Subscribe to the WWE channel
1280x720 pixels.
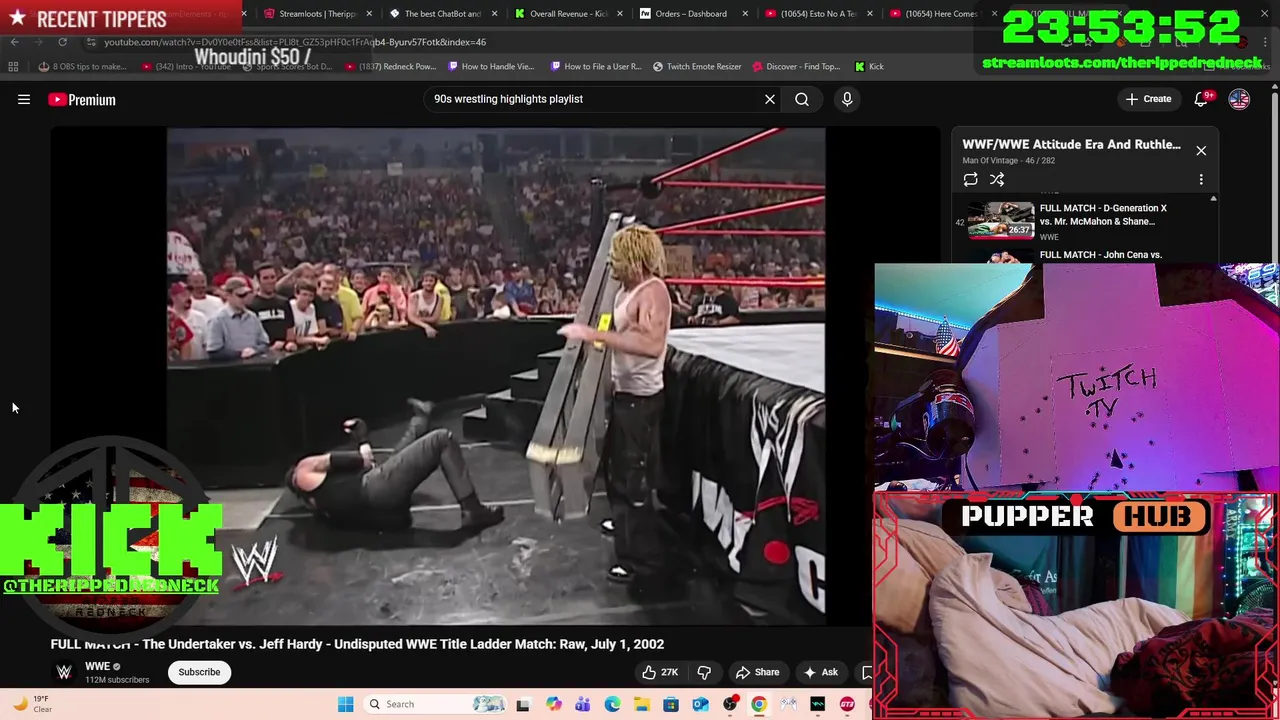199,672
